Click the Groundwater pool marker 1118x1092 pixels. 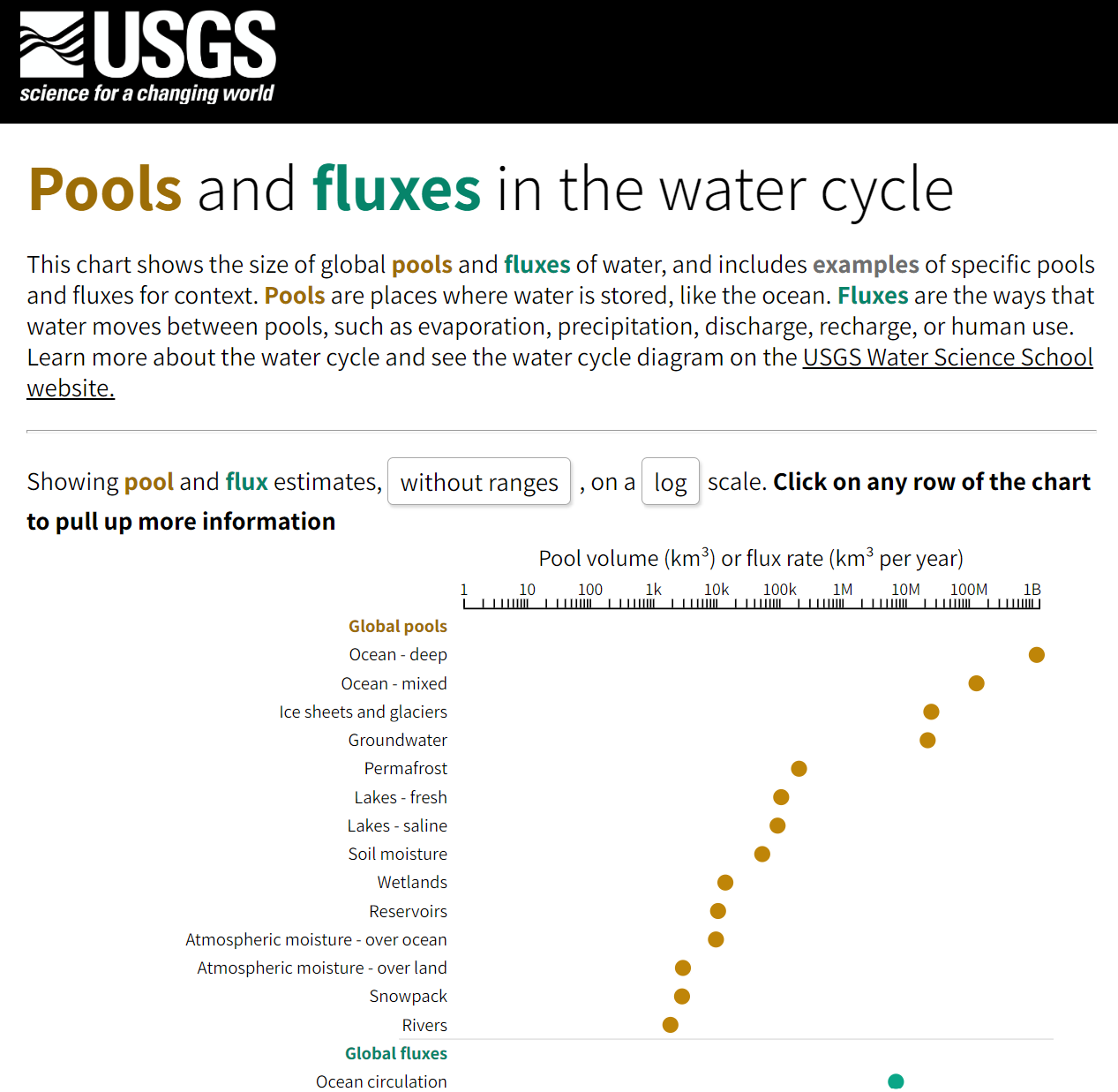click(927, 740)
